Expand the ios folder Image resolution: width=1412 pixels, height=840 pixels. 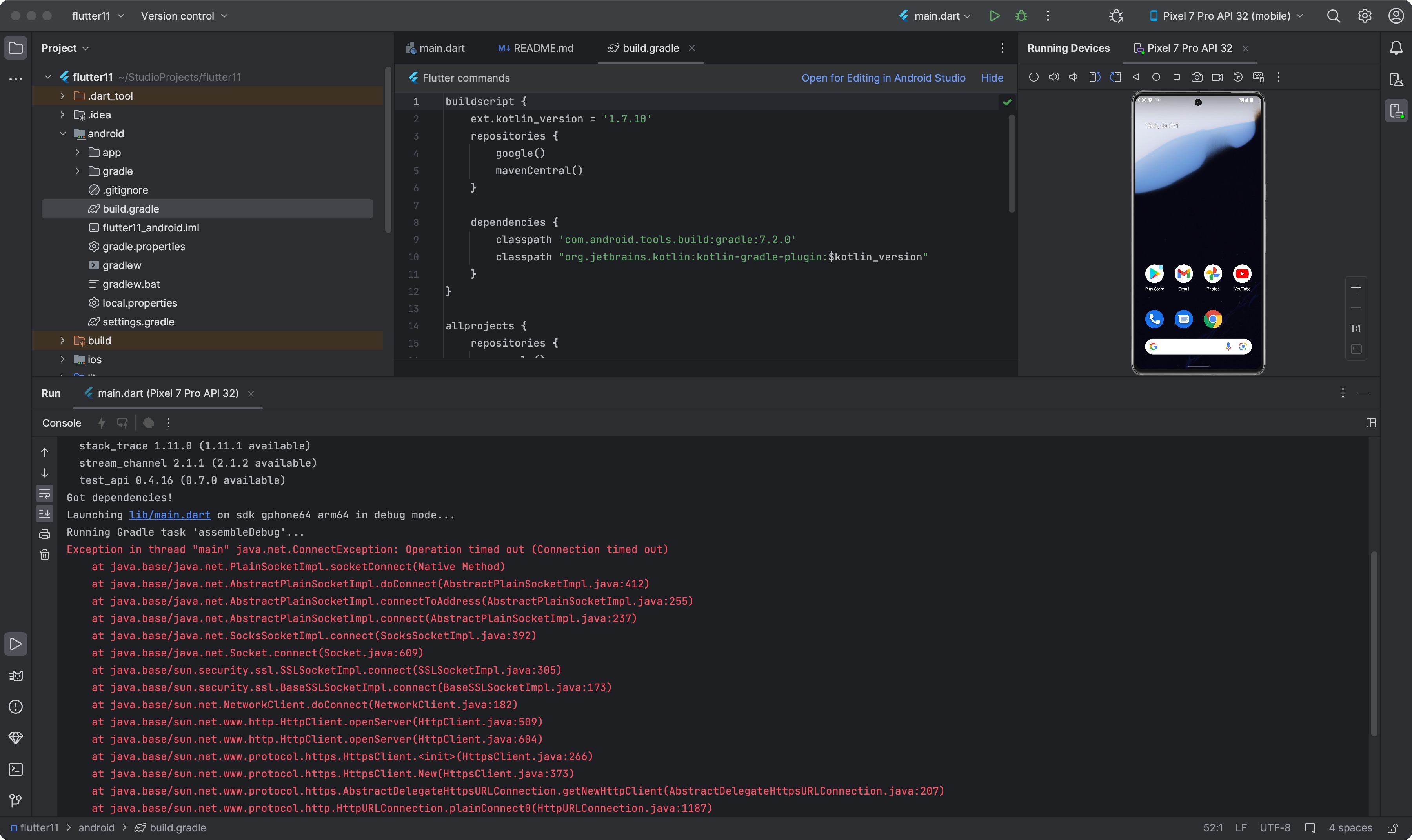(62, 360)
